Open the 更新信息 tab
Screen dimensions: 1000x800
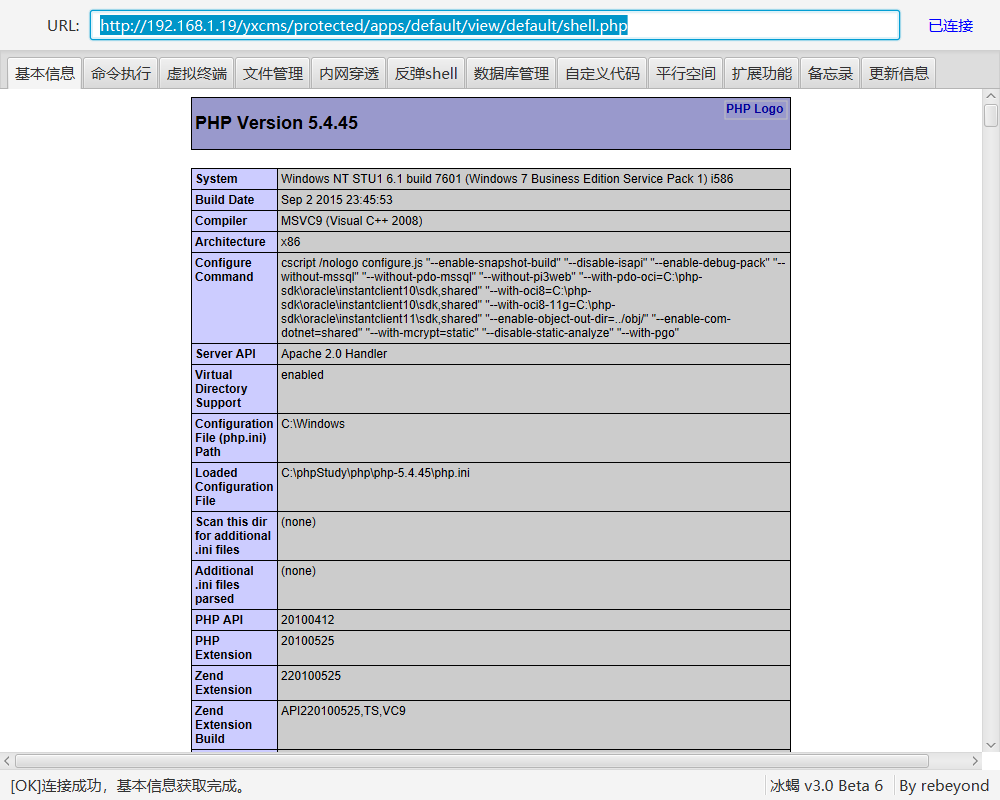tap(898, 73)
